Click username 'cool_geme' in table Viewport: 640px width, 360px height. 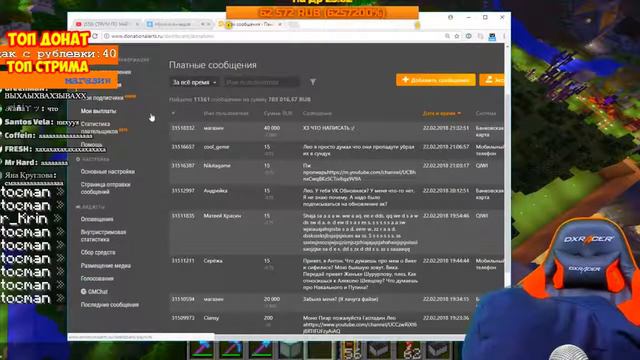coord(216,147)
